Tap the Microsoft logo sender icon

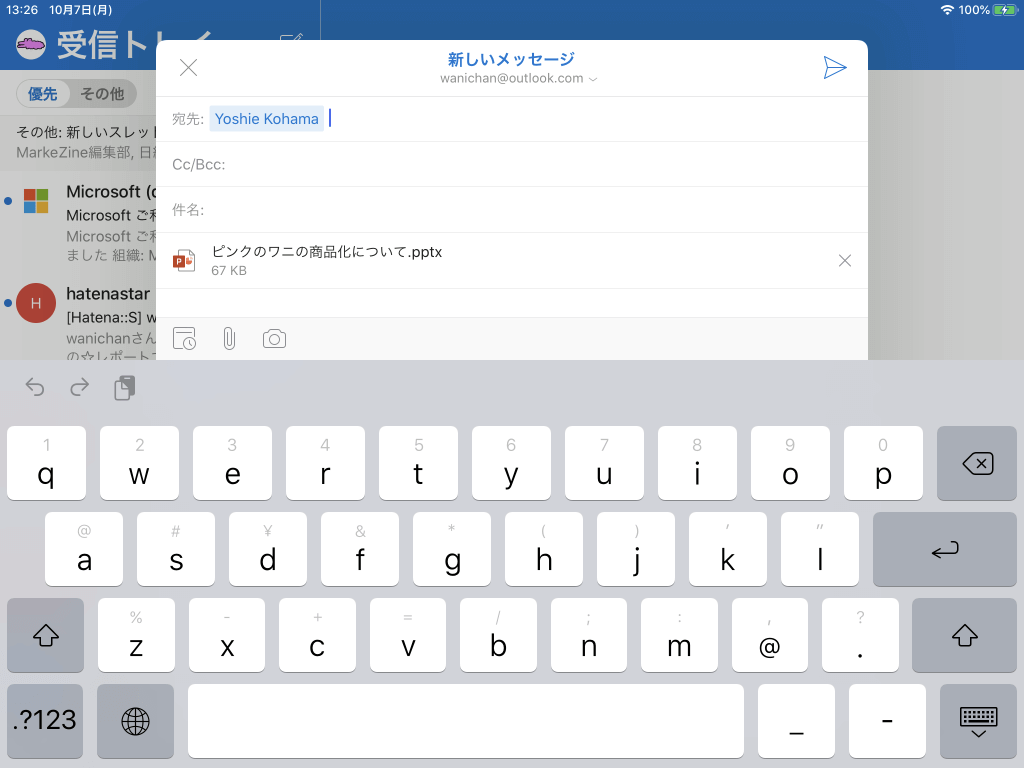(x=36, y=201)
